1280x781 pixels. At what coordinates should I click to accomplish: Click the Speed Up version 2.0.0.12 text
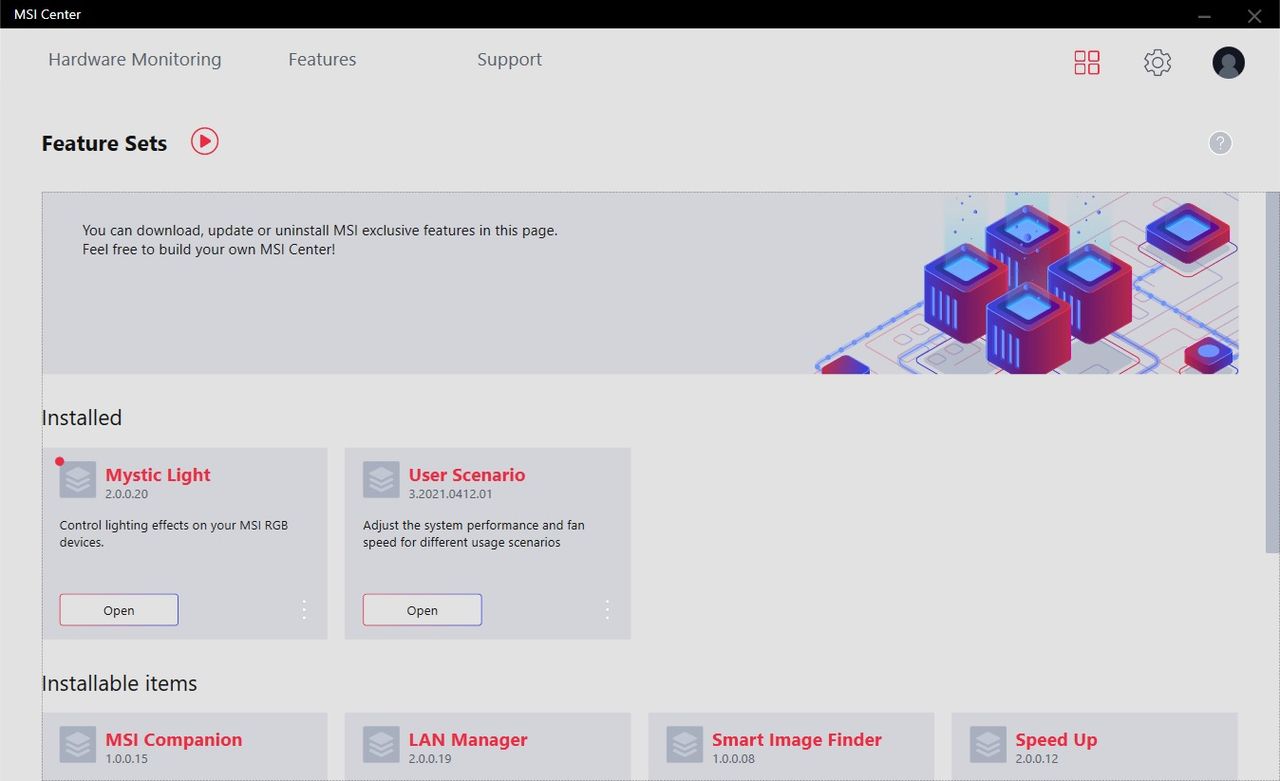pyautogui.click(x=1037, y=759)
